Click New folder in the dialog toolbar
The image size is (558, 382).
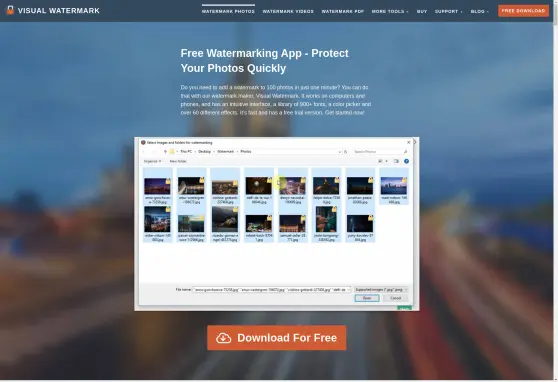[178, 161]
